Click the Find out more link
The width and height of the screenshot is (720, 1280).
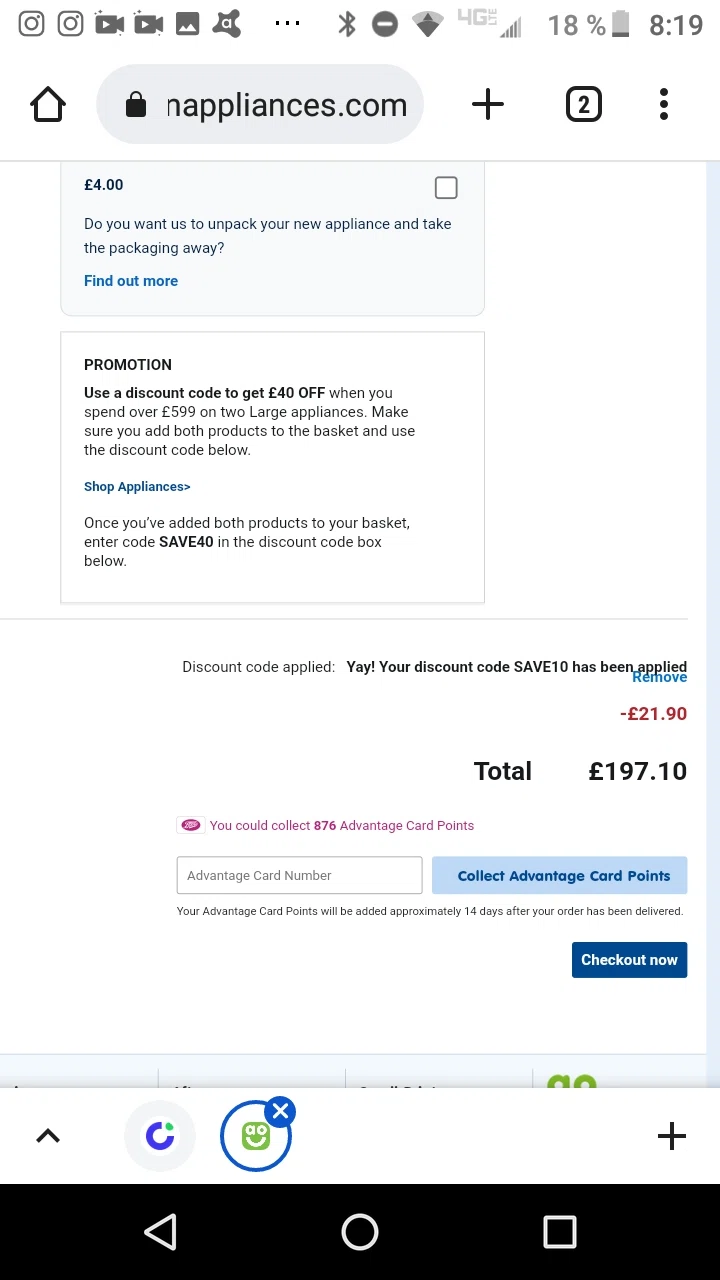131,281
